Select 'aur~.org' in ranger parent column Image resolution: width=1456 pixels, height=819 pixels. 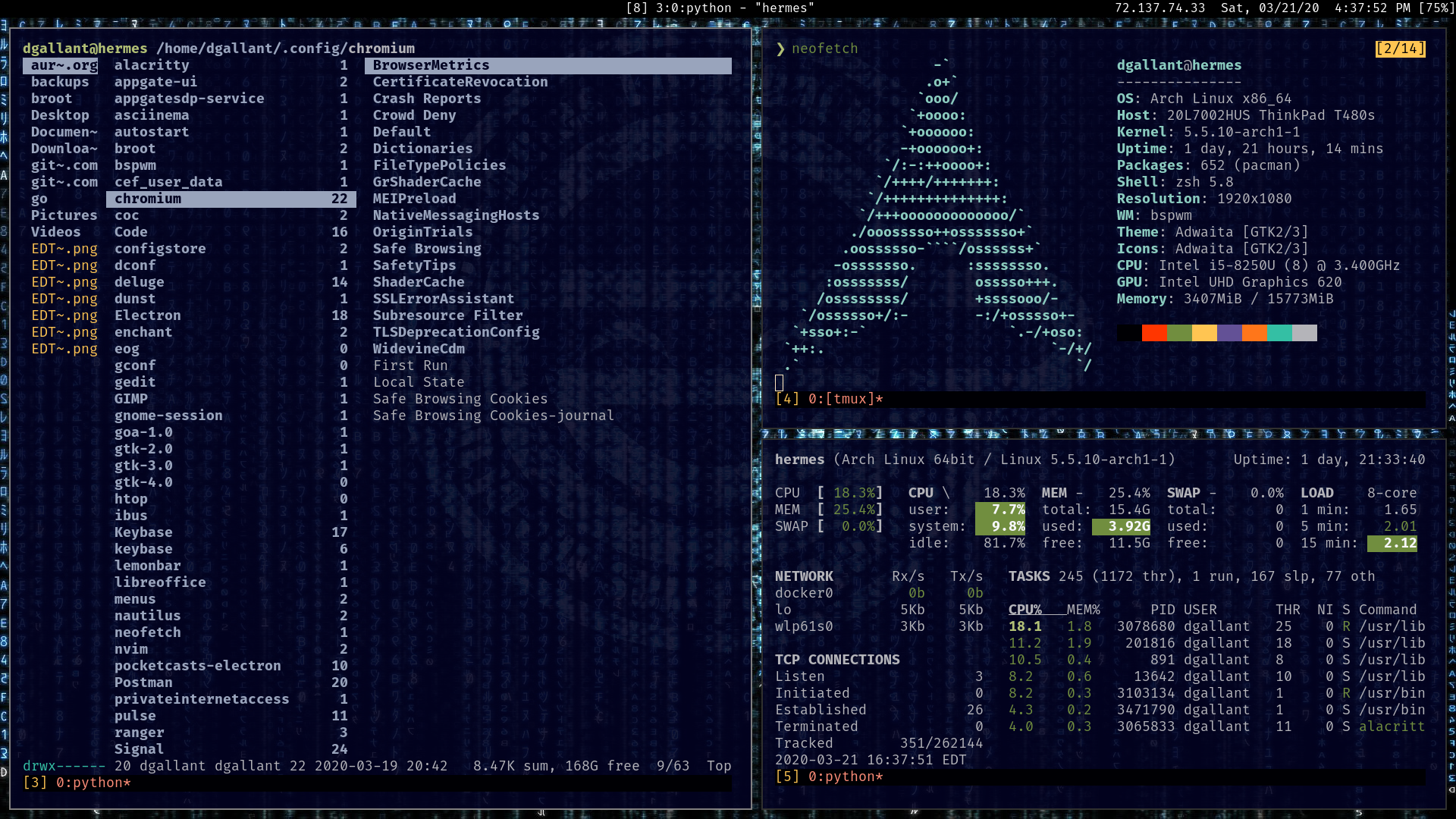[61, 66]
